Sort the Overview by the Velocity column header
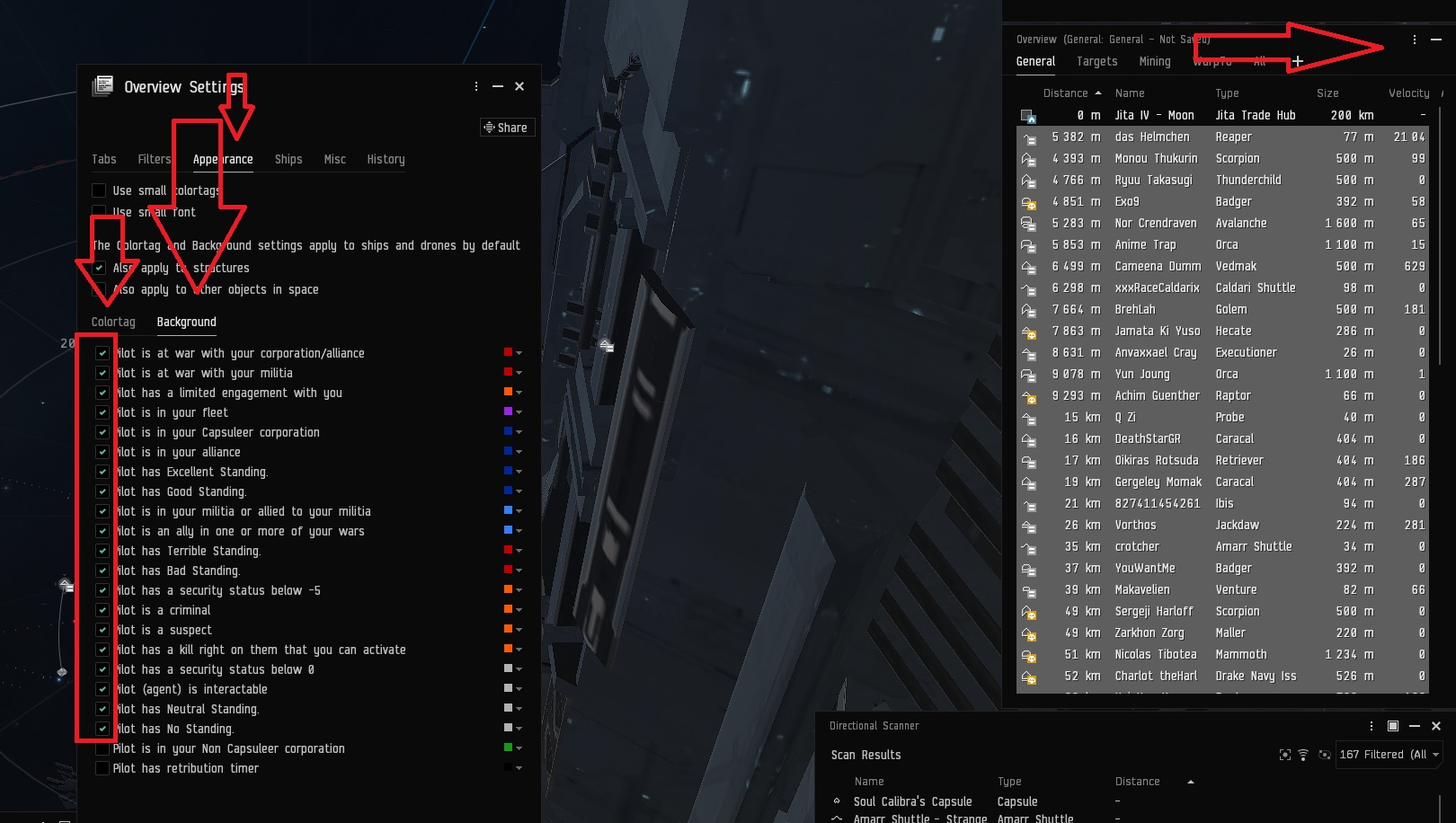1456x823 pixels. click(1409, 93)
